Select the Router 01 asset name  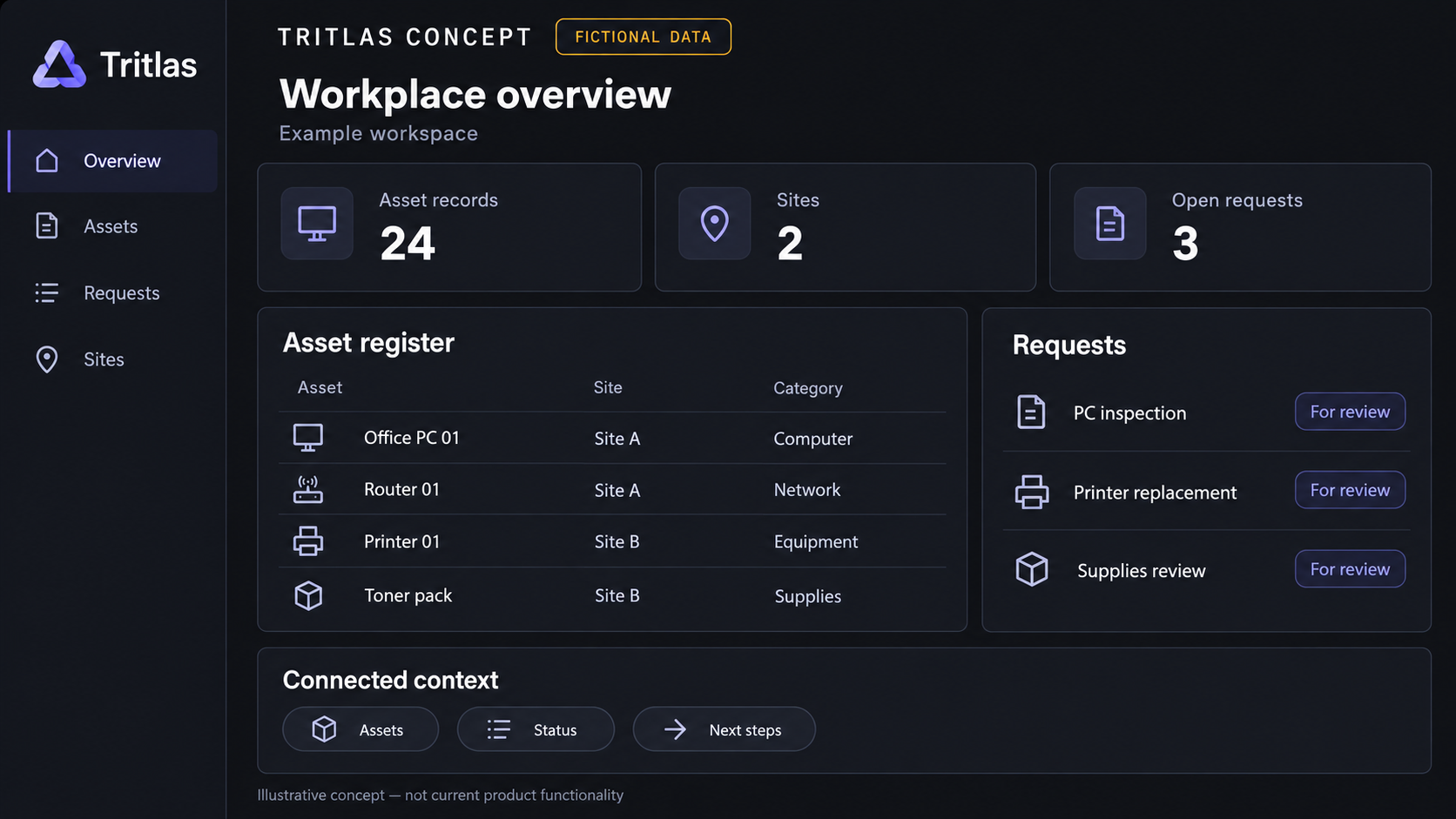tap(401, 489)
